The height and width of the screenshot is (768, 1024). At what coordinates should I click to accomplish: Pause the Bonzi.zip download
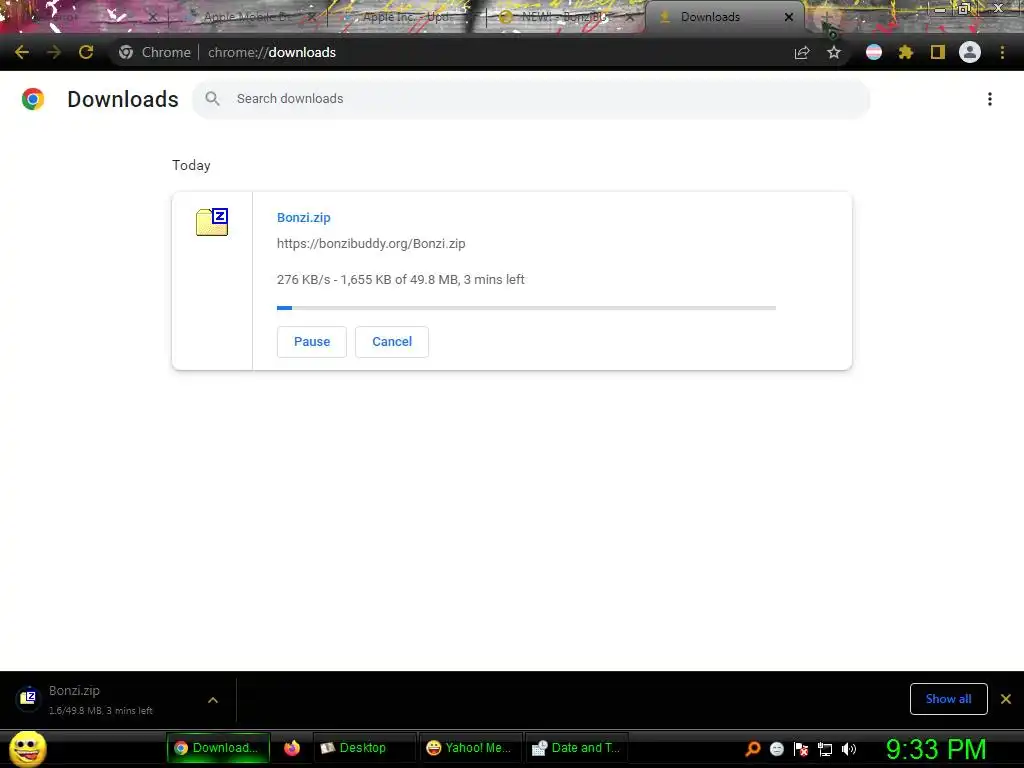pos(312,342)
